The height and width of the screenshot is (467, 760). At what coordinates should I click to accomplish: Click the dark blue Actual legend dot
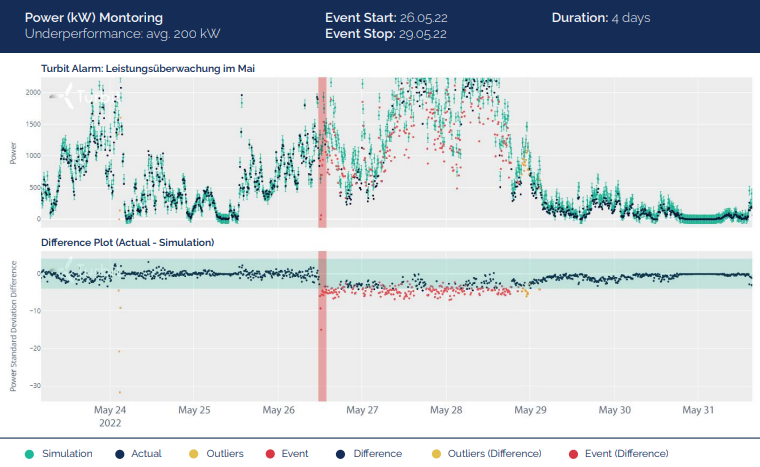(118, 453)
